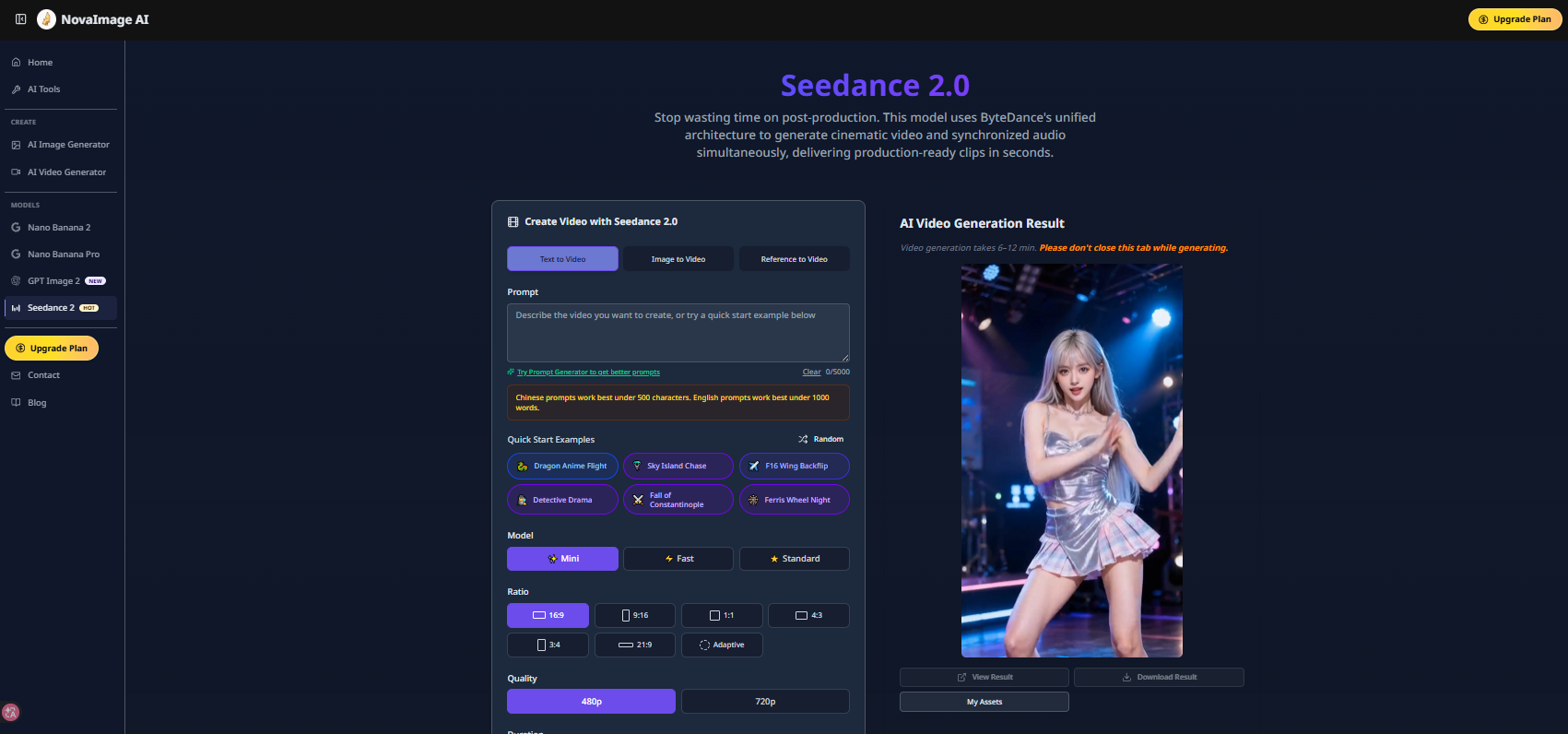This screenshot has height=734, width=1568.
Task: Click the Contact envelope icon
Action: click(16, 375)
